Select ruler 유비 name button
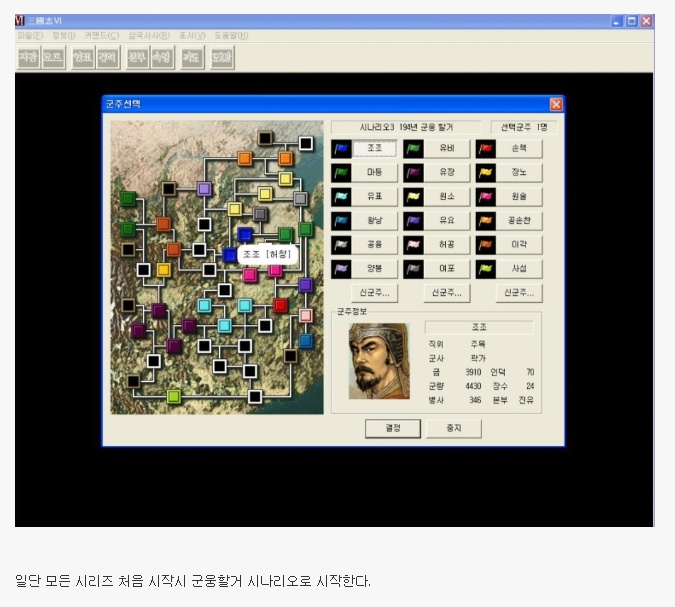Viewport: 675px width, 607px height. (447, 149)
